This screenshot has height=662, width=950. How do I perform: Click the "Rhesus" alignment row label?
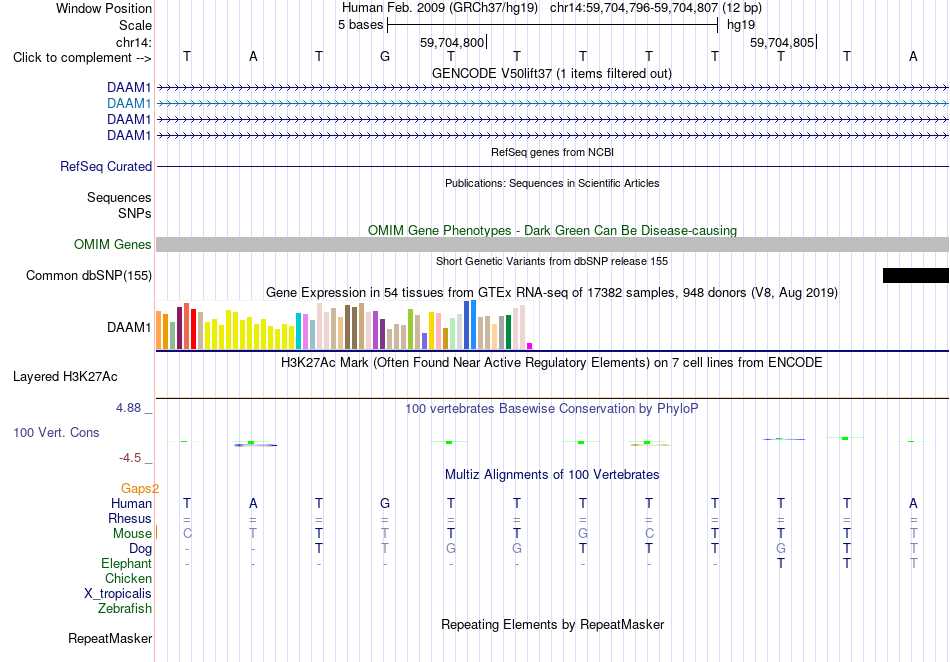130,518
